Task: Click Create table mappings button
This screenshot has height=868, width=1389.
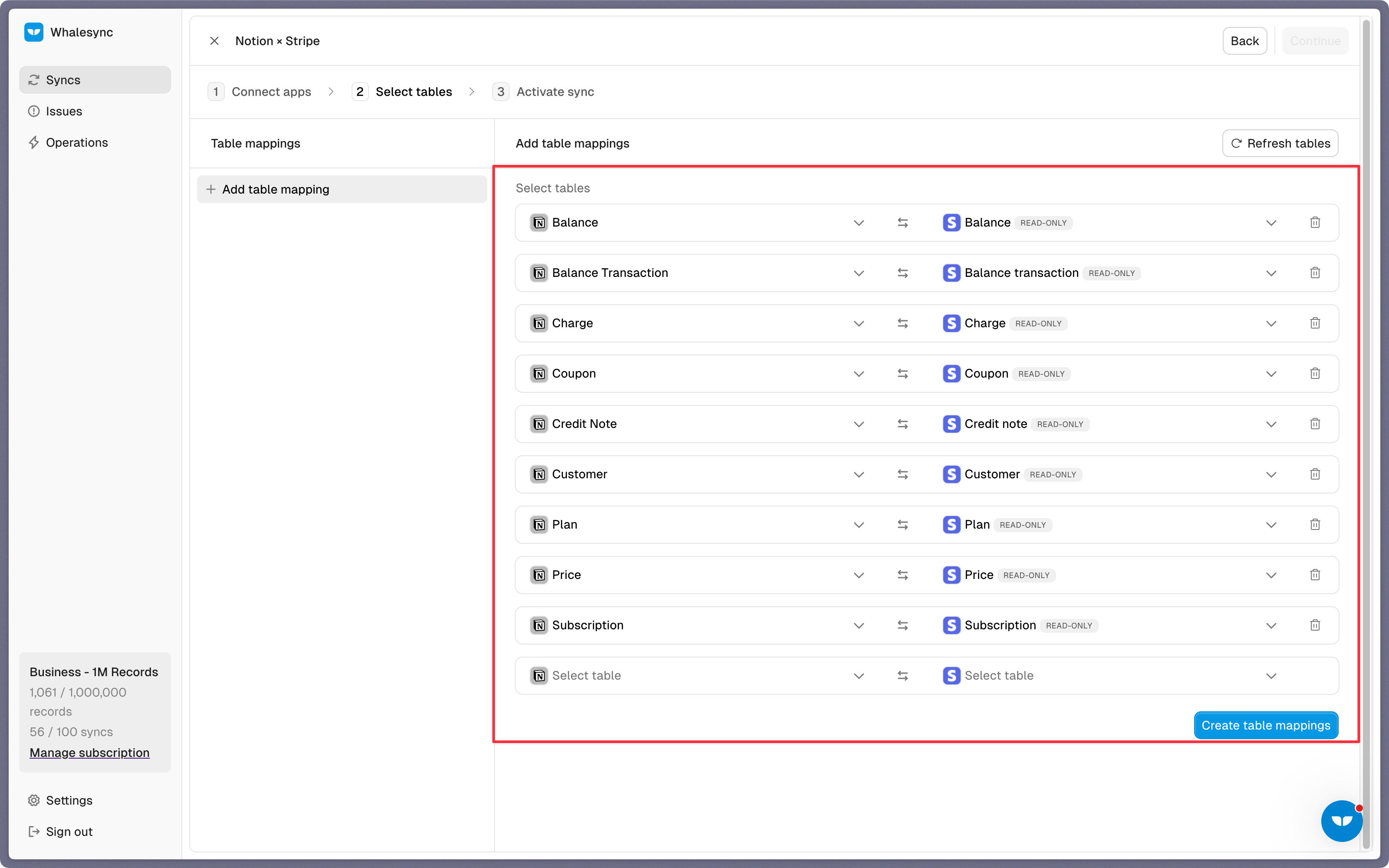Action: [1266, 726]
